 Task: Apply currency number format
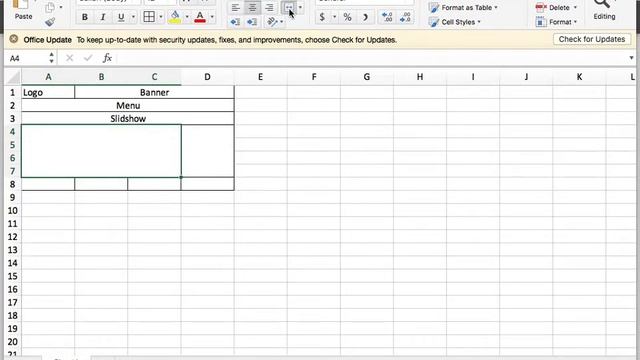coord(322,17)
